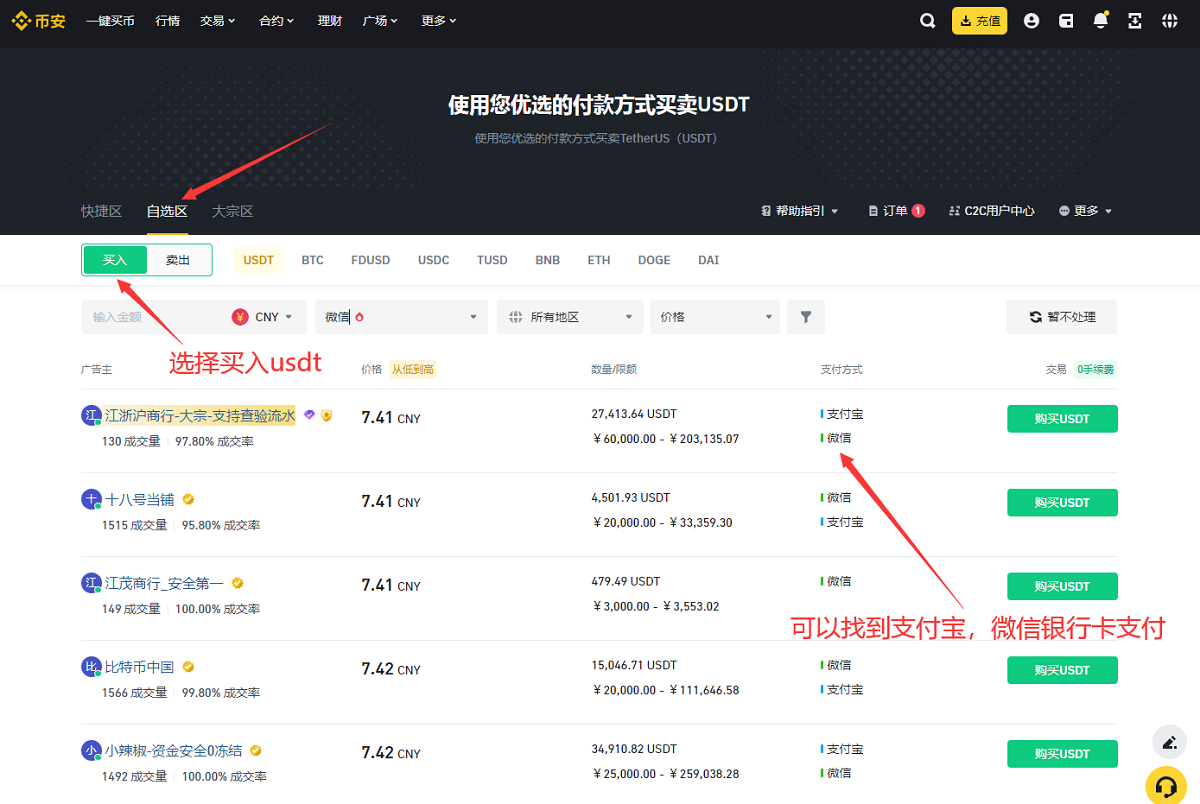Viewport: 1200px width, 804px height.
Task: Select the DAI coin tab
Action: tap(709, 260)
